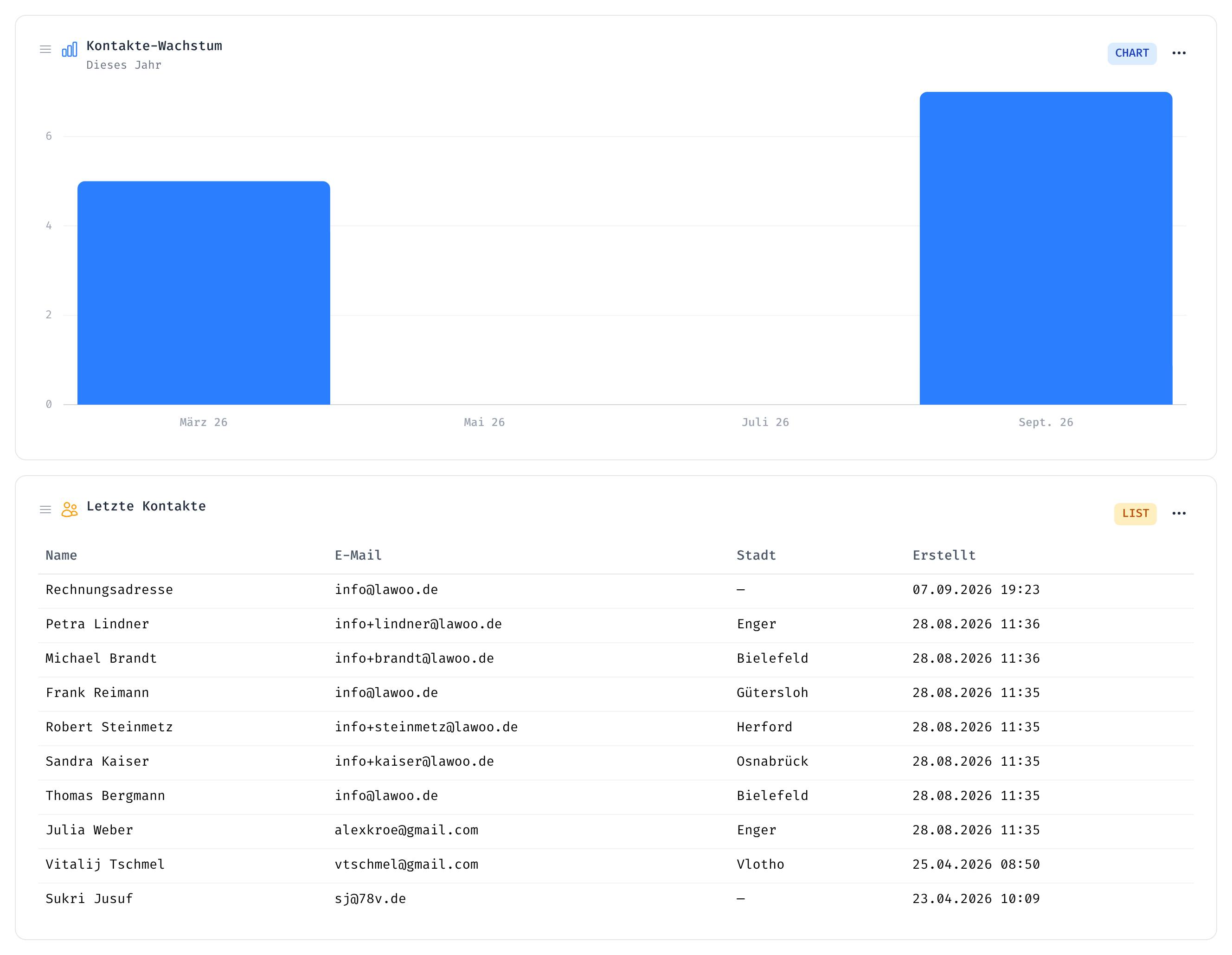The image size is (1232, 955).
Task: Open the three-dot menu of Letzte Kontakte widget
Action: click(1178, 514)
